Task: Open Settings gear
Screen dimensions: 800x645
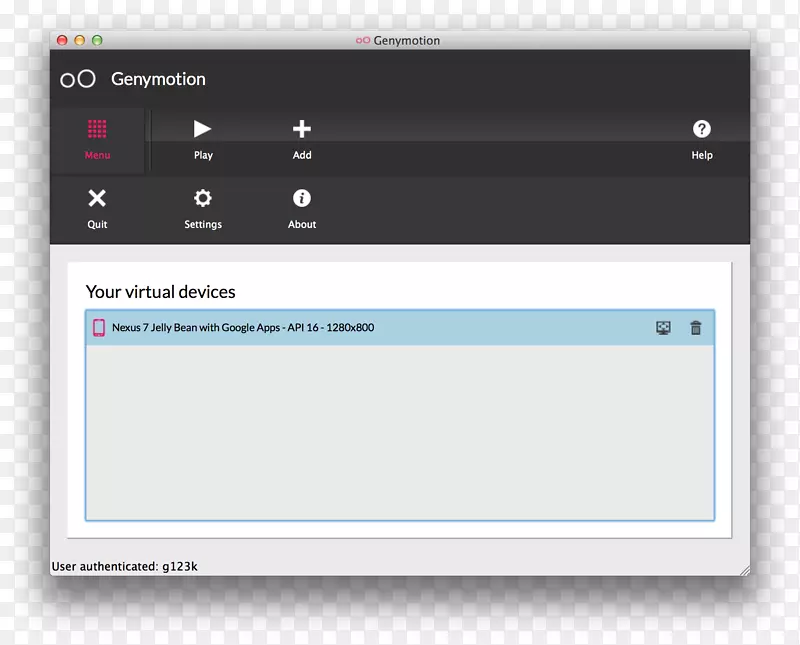Action: click(x=203, y=209)
